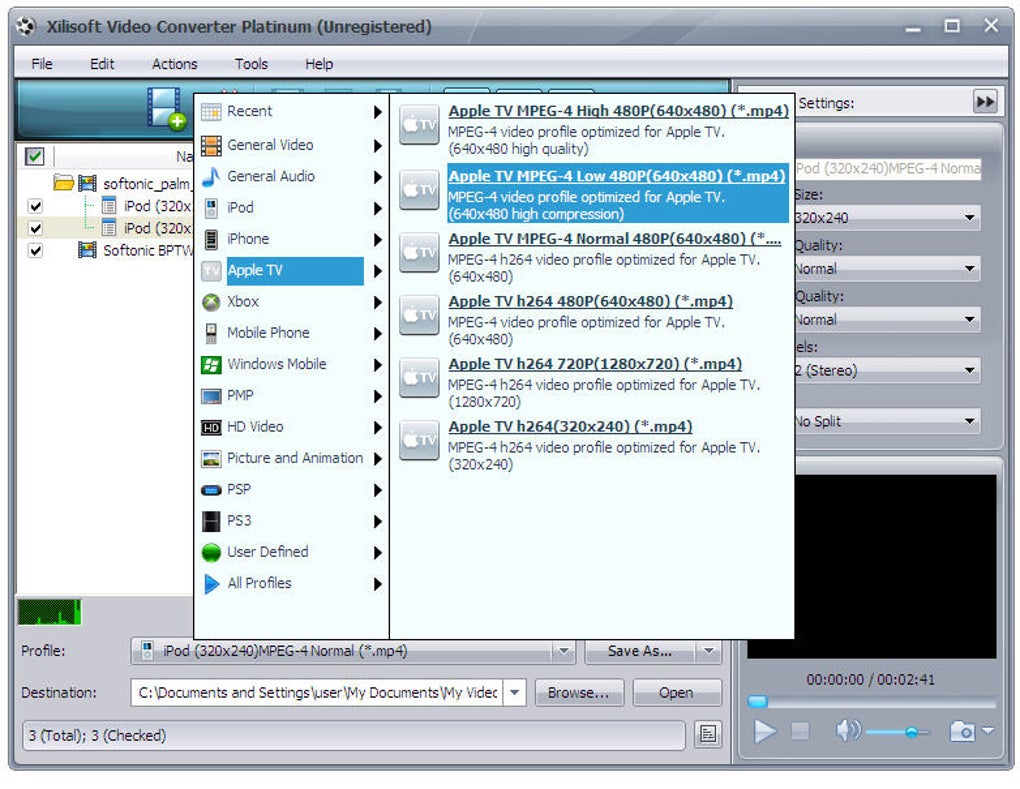Viewport: 1020px width, 789px height.
Task: Click the Xbox category icon
Action: point(211,302)
